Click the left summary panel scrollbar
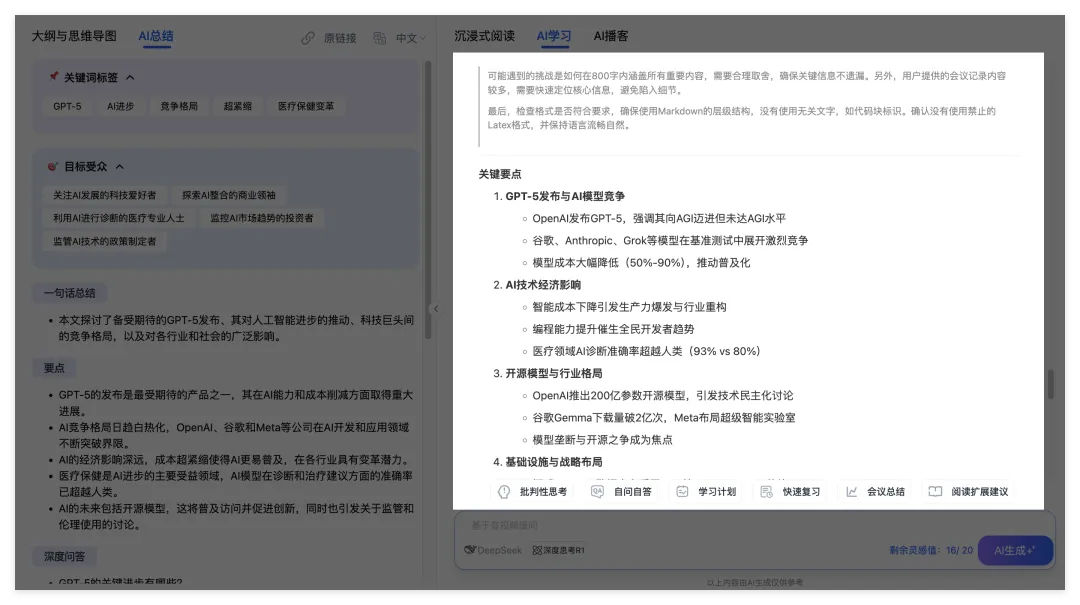 coord(428,200)
